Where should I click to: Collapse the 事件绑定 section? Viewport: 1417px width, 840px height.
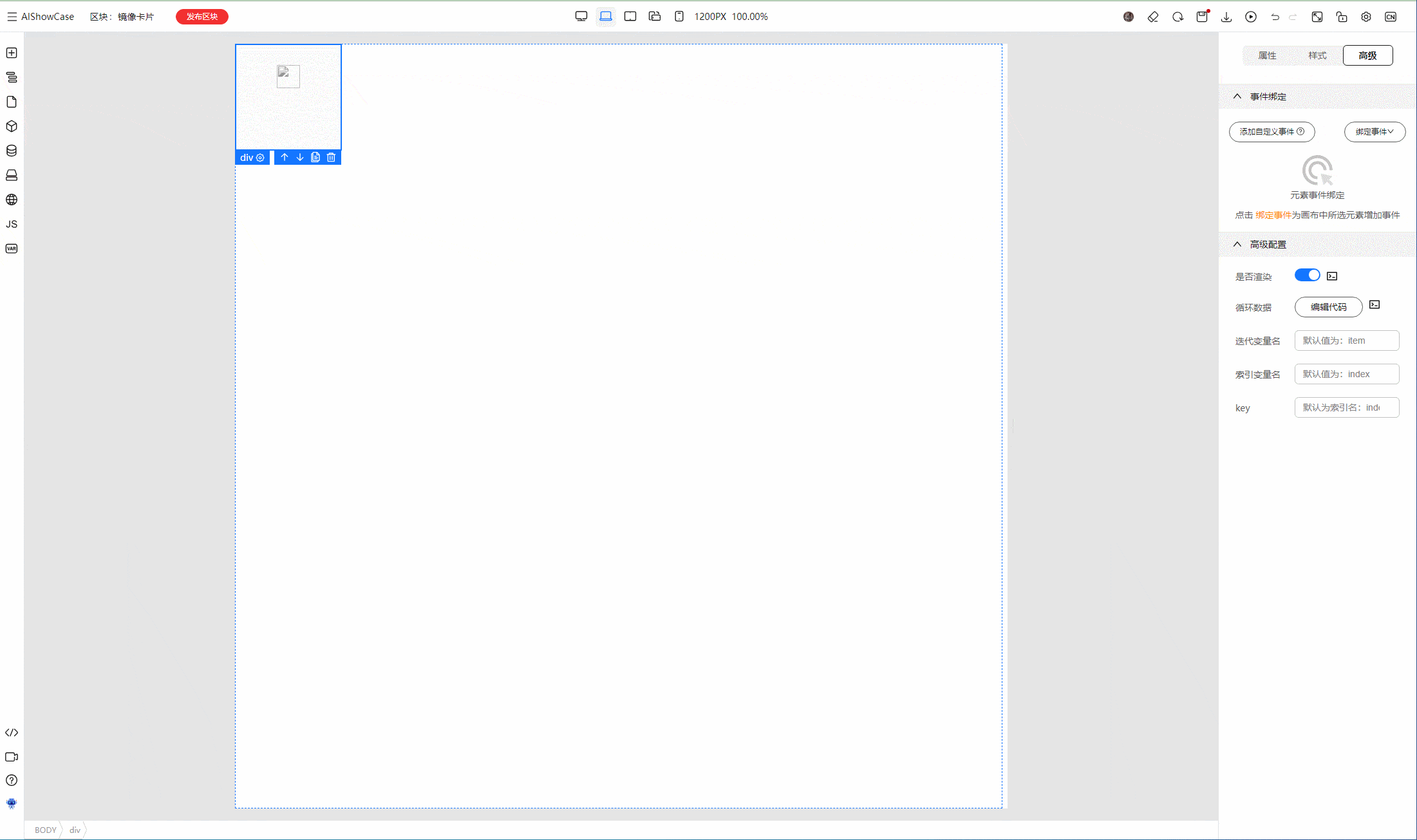click(1237, 96)
